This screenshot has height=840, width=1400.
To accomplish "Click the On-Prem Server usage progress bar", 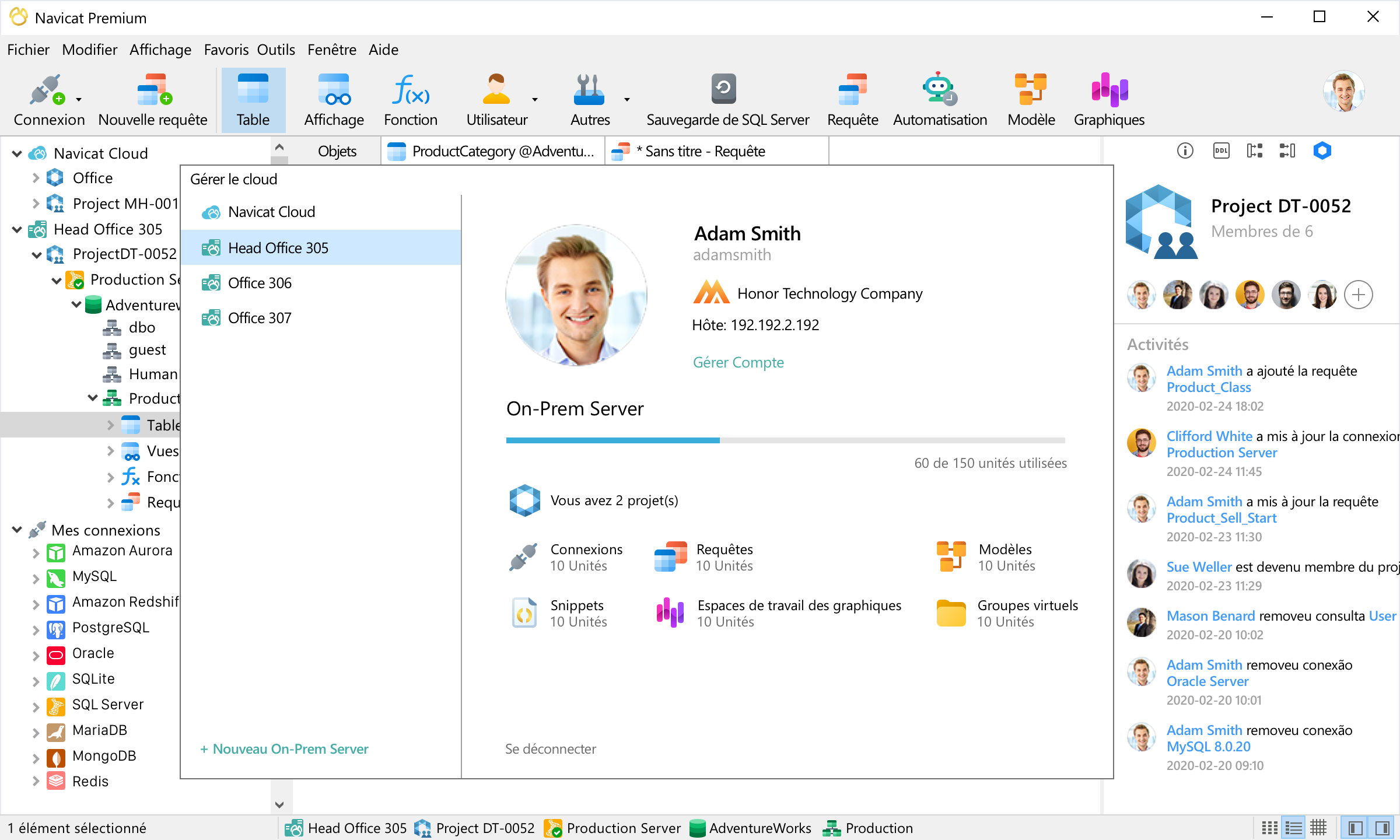I will coord(785,440).
